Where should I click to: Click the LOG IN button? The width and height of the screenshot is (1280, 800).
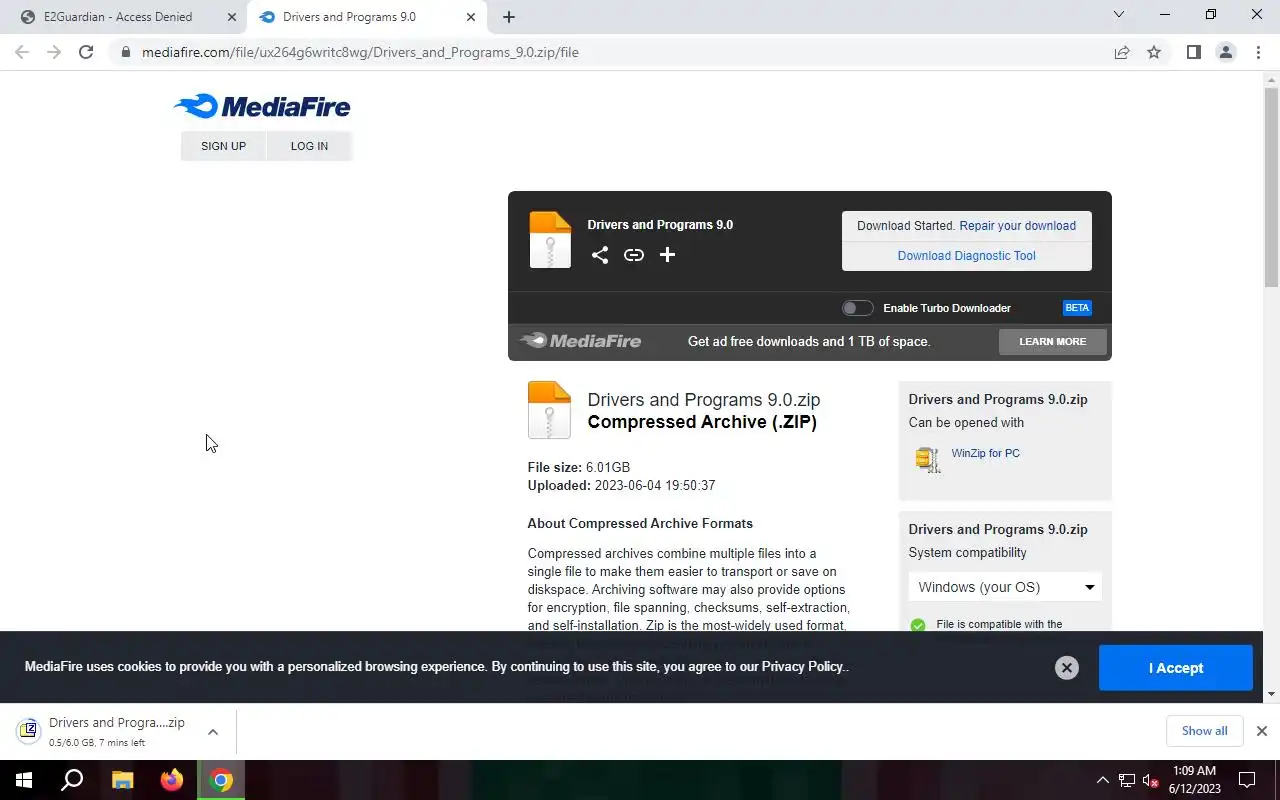[309, 146]
